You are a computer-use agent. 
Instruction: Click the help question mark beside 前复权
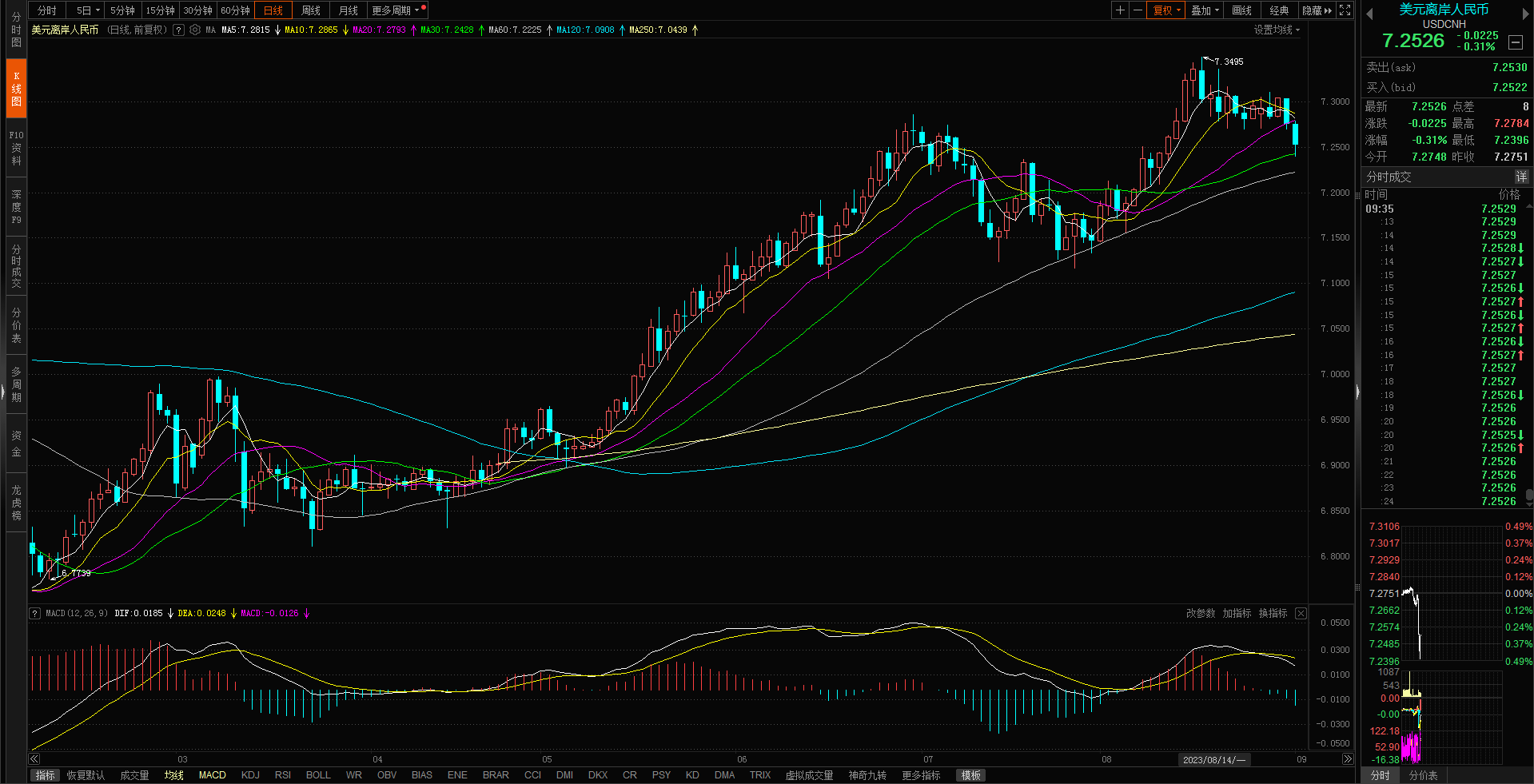[x=179, y=30]
